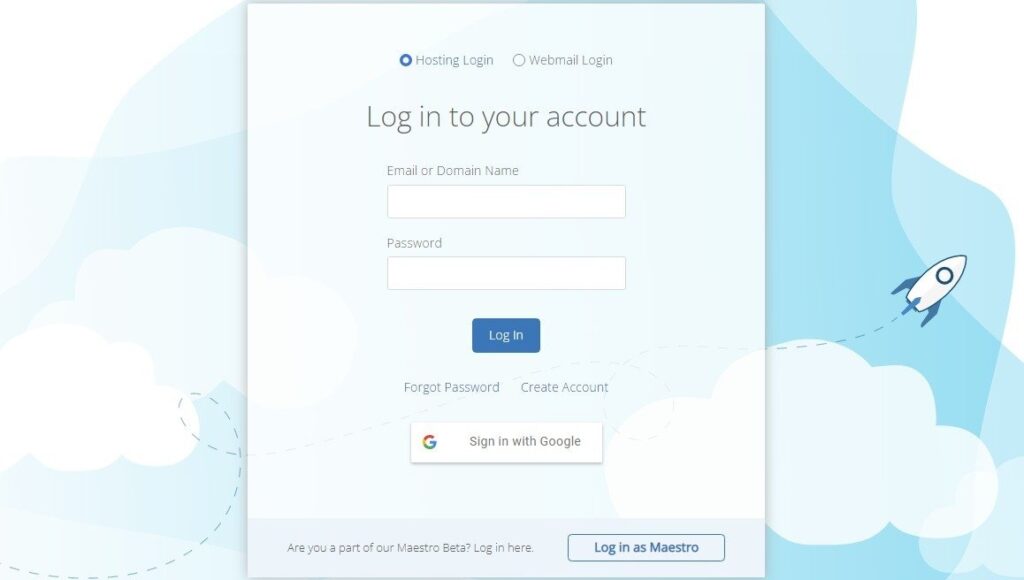1024x580 pixels.
Task: Click the 'Log in to your account' heading
Action: coord(506,117)
